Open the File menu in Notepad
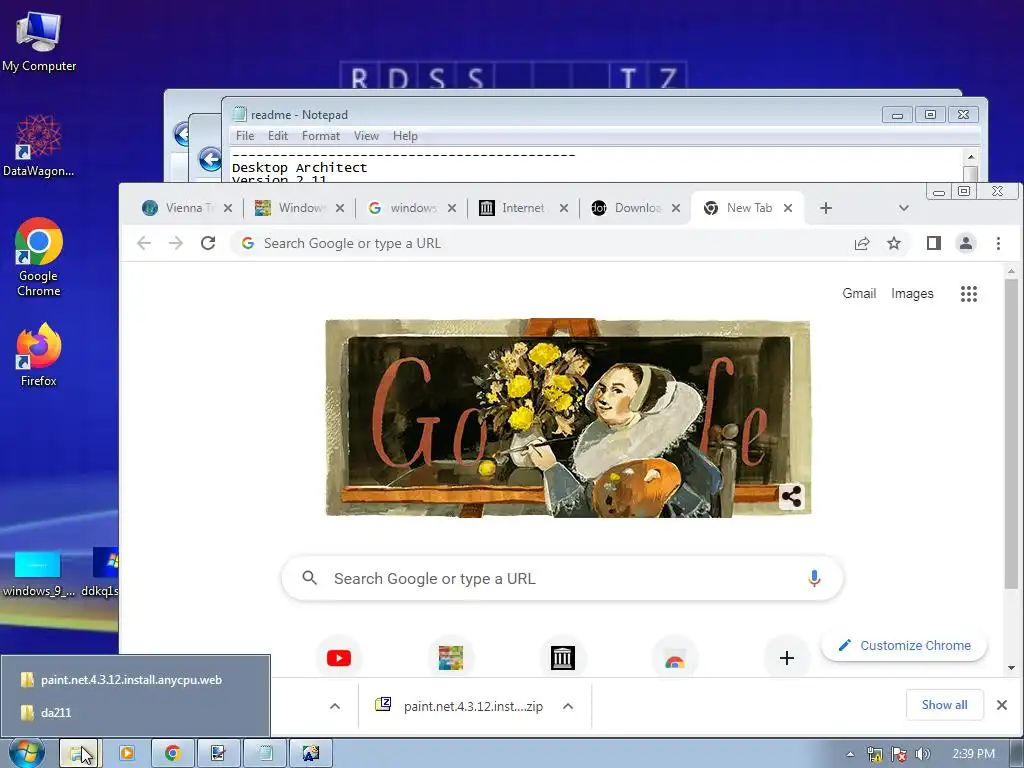 coord(245,136)
